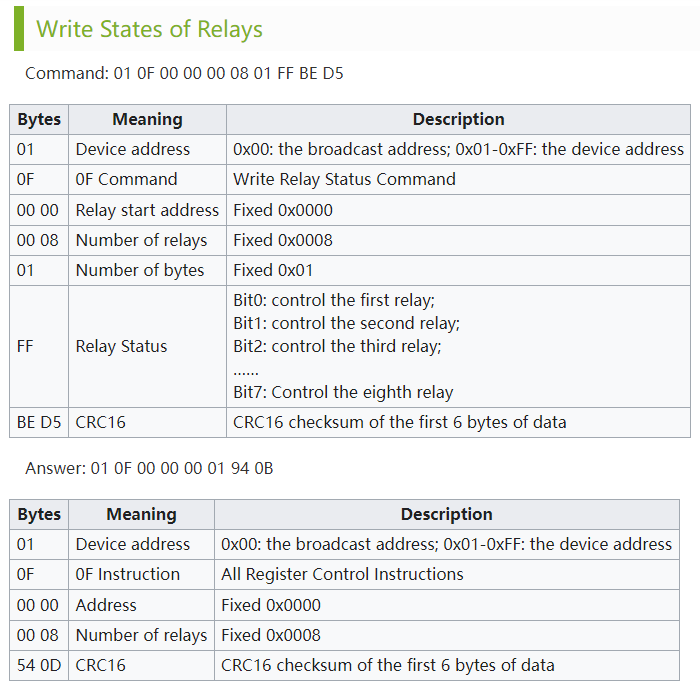Click the "Bit0: control the first relay" line
The width and height of the screenshot is (700, 692).
click(x=334, y=300)
